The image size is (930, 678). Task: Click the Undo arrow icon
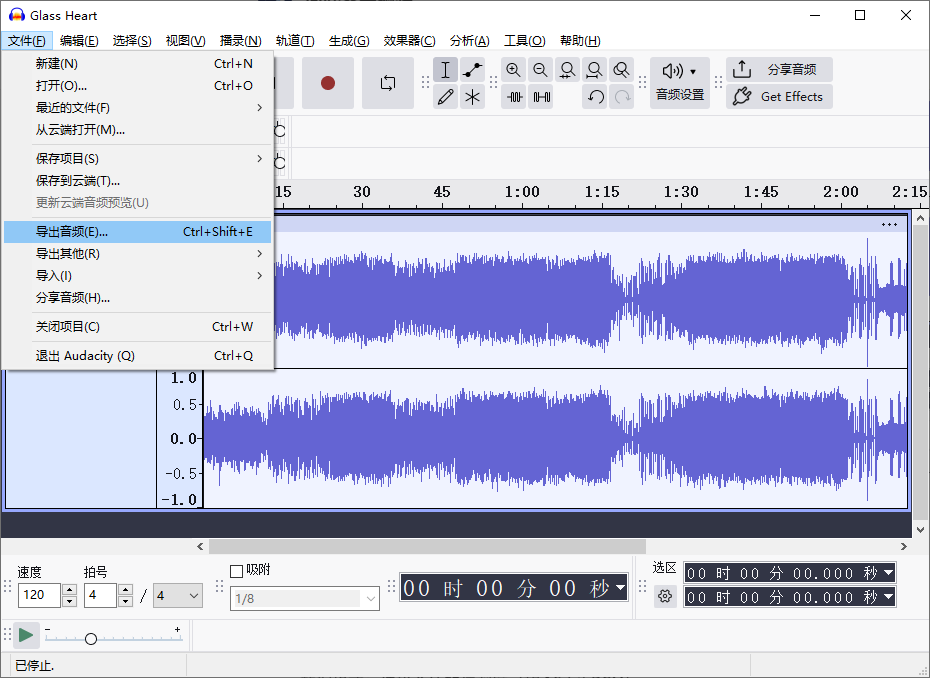595,97
